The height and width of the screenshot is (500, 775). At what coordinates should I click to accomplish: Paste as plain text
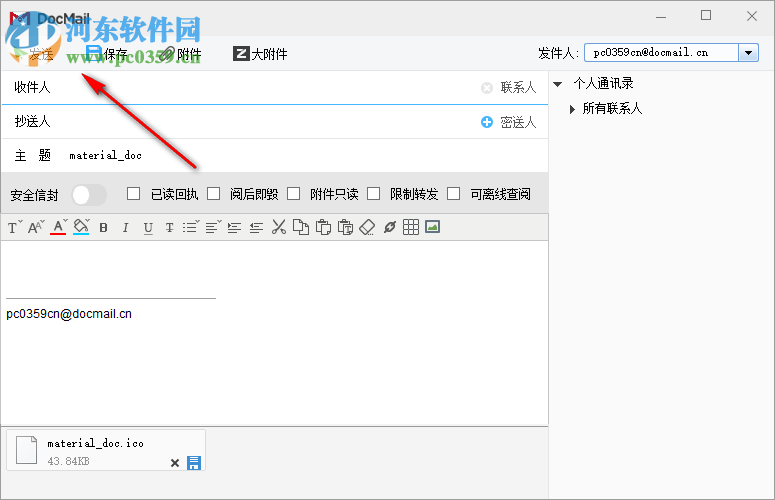click(x=345, y=227)
